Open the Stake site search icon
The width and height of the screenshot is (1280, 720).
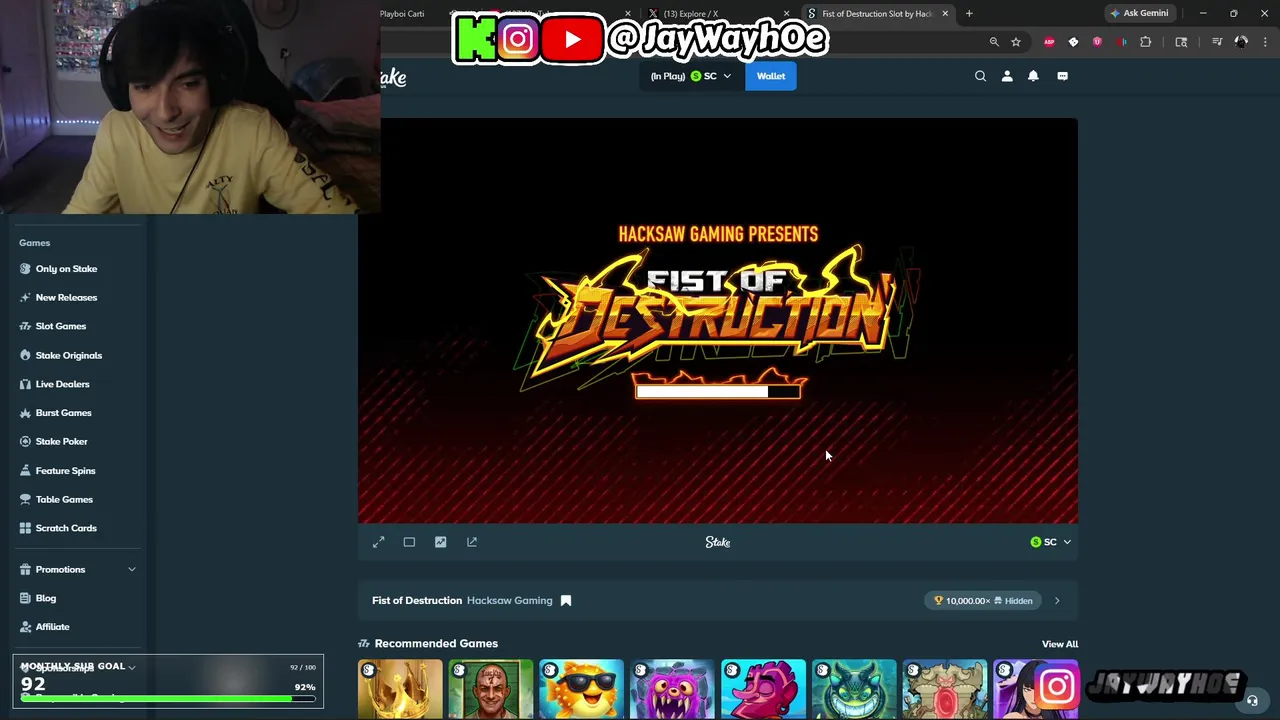[980, 76]
